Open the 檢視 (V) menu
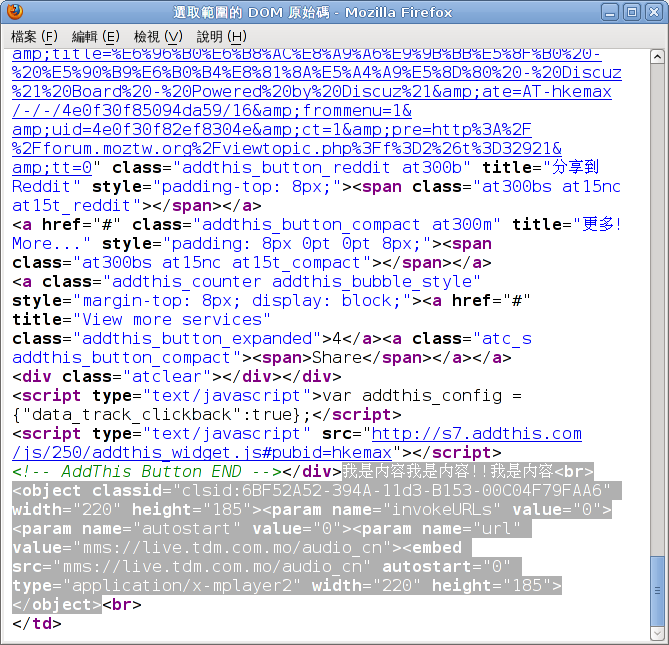Viewport: 669px width, 645px height. point(158,36)
